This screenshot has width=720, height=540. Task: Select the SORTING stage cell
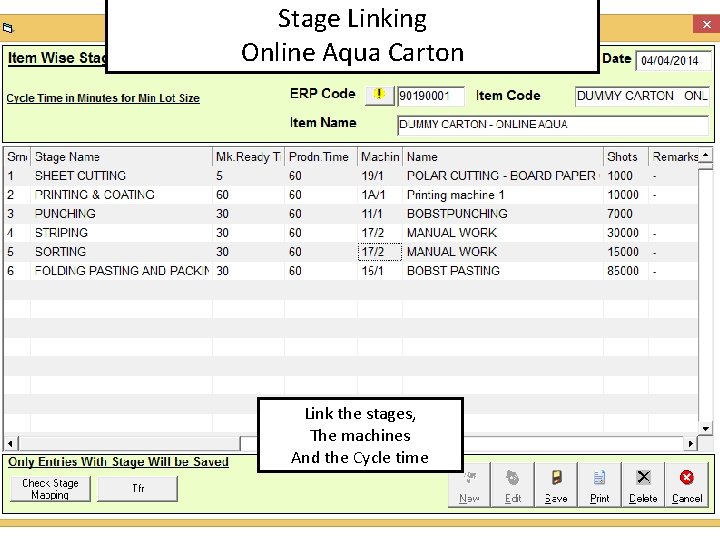pos(121,252)
